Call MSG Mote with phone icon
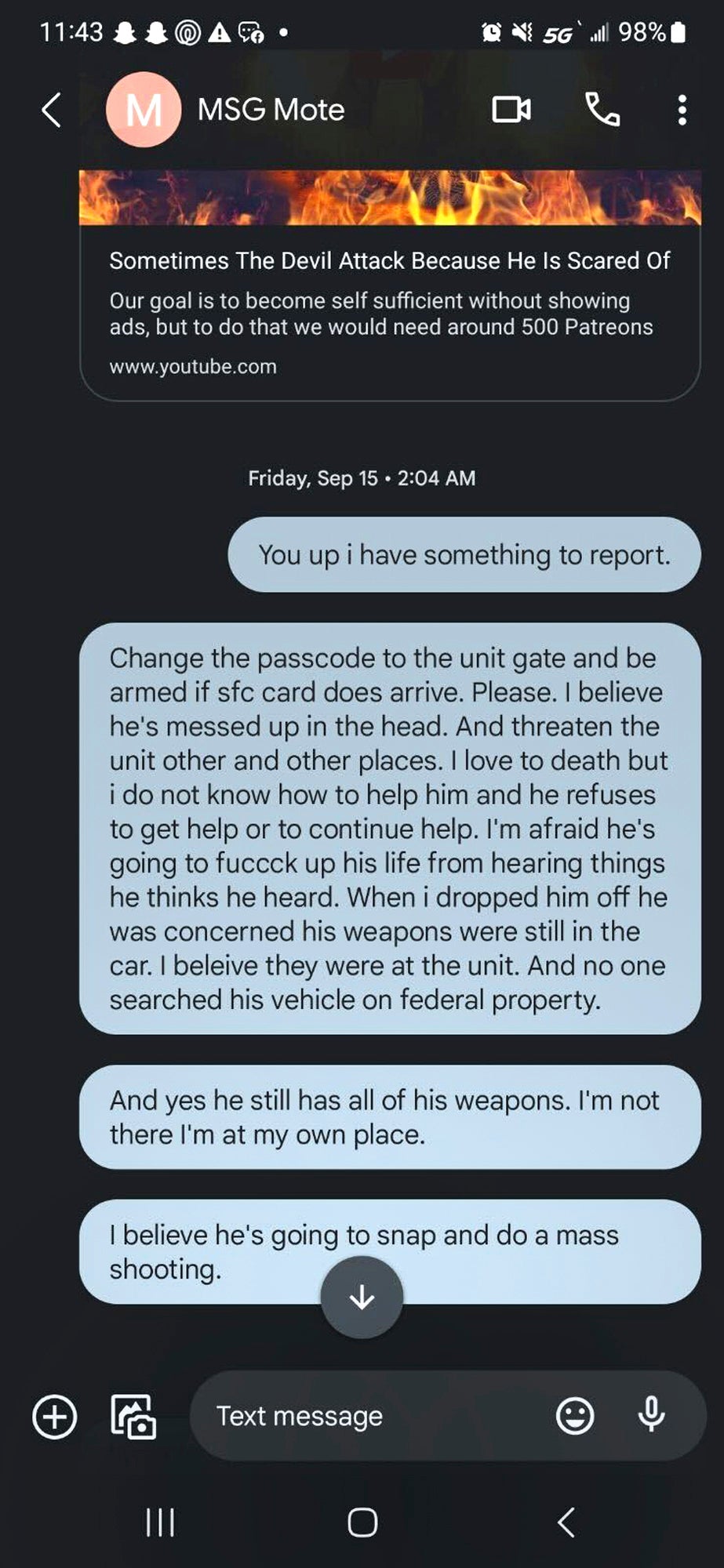Image resolution: width=724 pixels, height=1568 pixels. click(602, 110)
